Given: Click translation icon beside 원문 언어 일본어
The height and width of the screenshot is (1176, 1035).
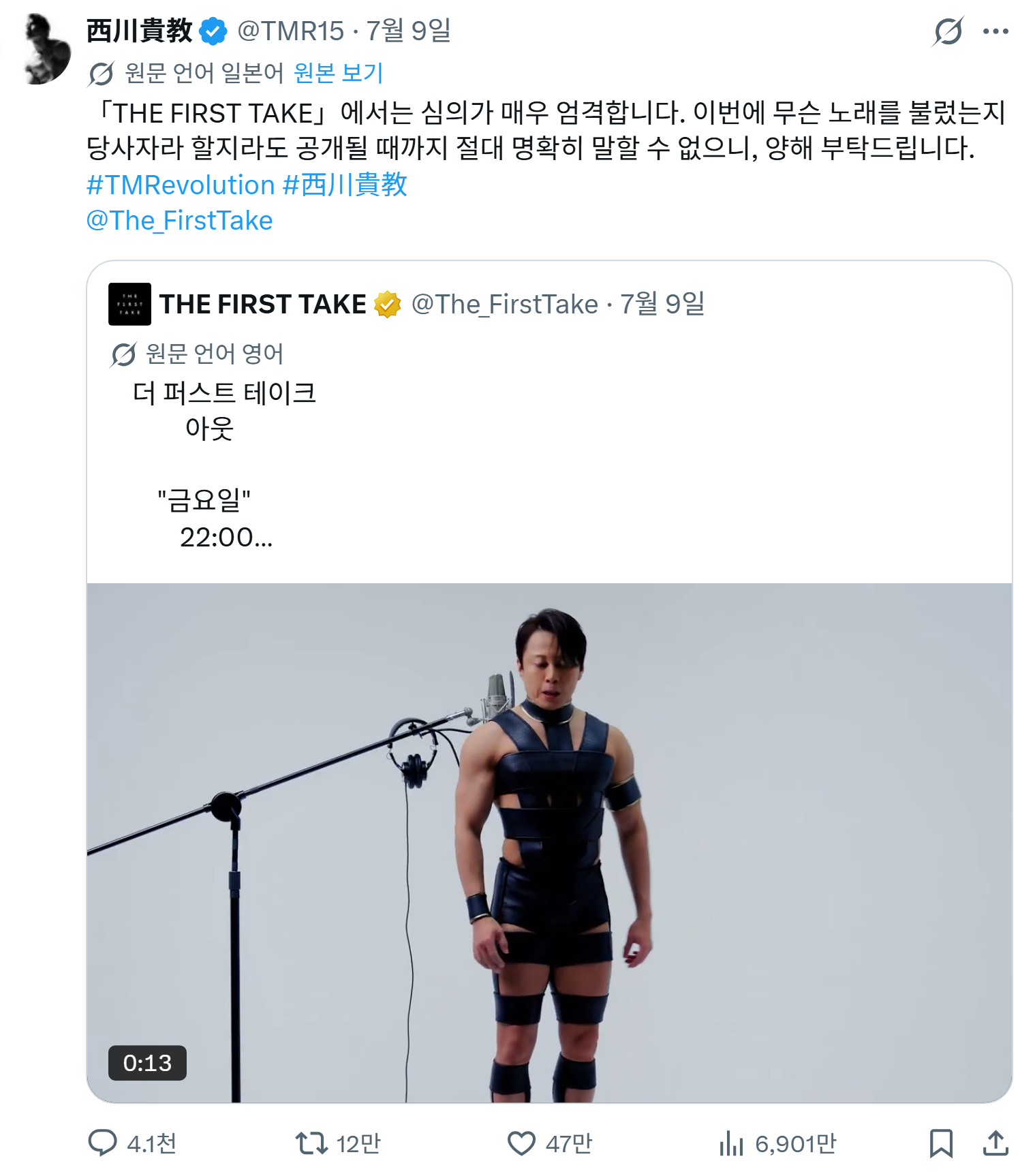Looking at the screenshot, I should [101, 74].
